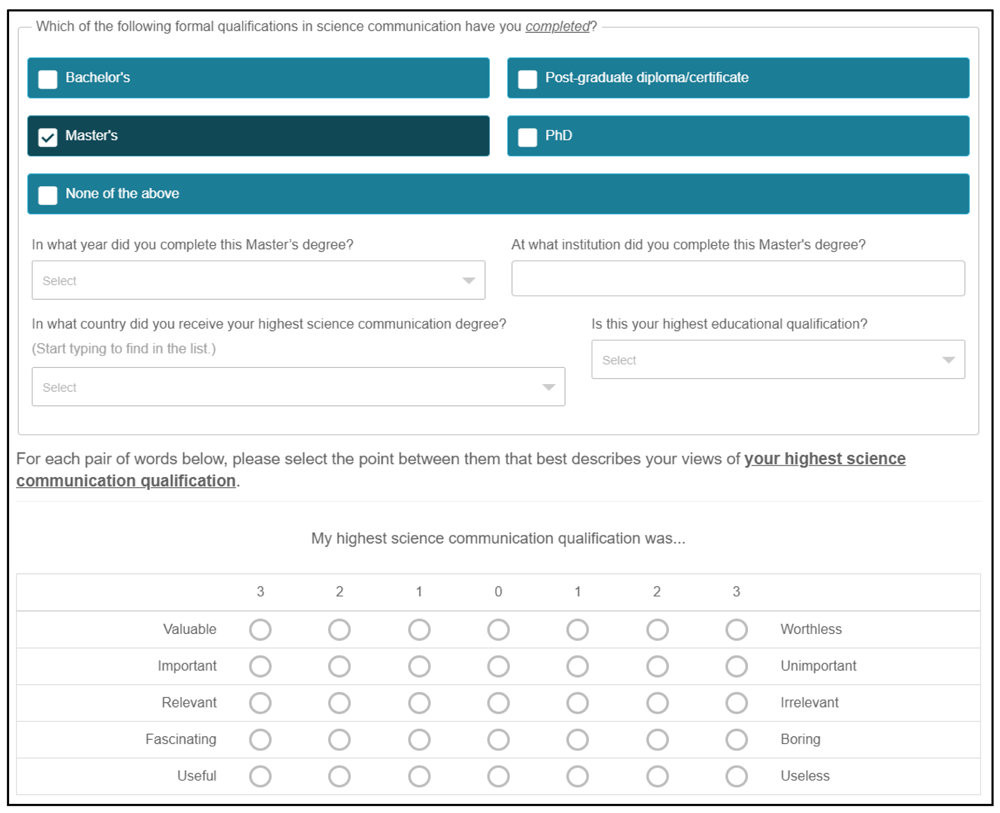Select left-side 1 in the Fascinating row
Image resolution: width=1000 pixels, height=813 pixels.
419,740
